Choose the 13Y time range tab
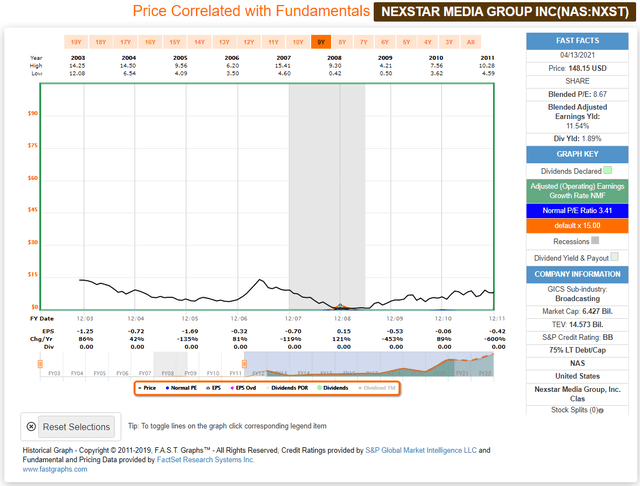The height and width of the screenshot is (486, 640). coord(224,42)
